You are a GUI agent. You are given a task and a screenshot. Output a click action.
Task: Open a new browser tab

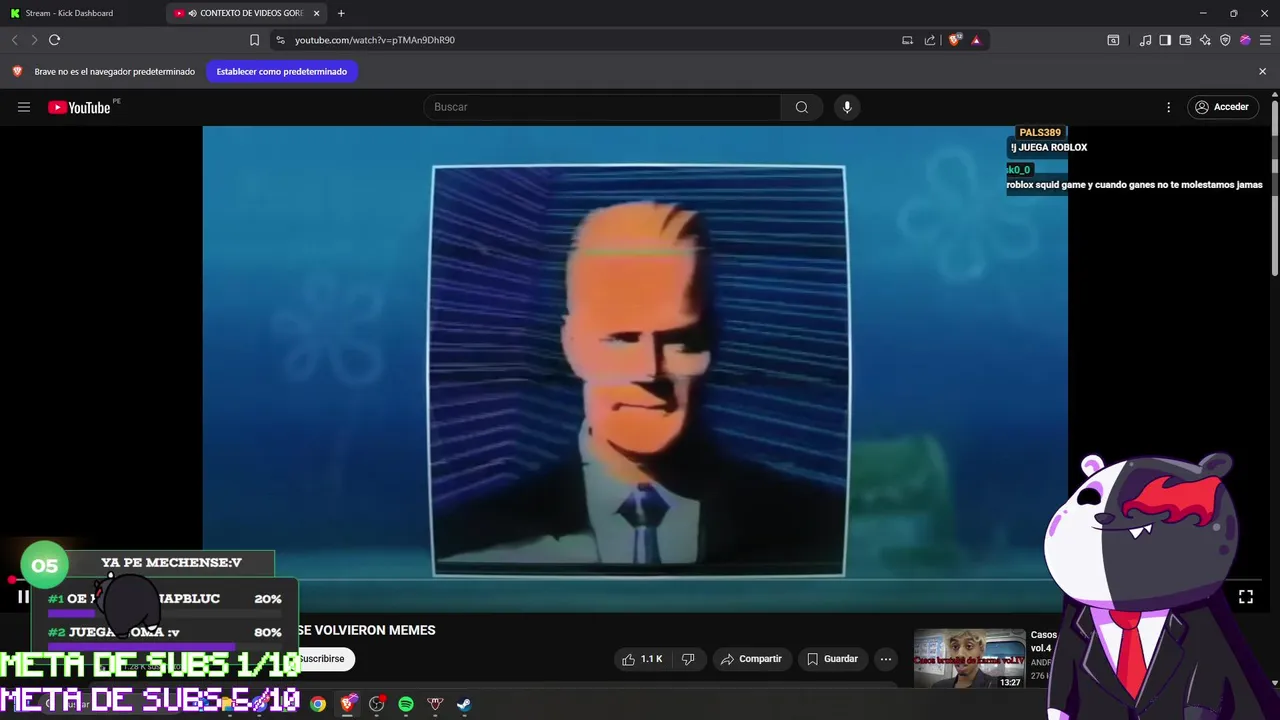tap(341, 13)
